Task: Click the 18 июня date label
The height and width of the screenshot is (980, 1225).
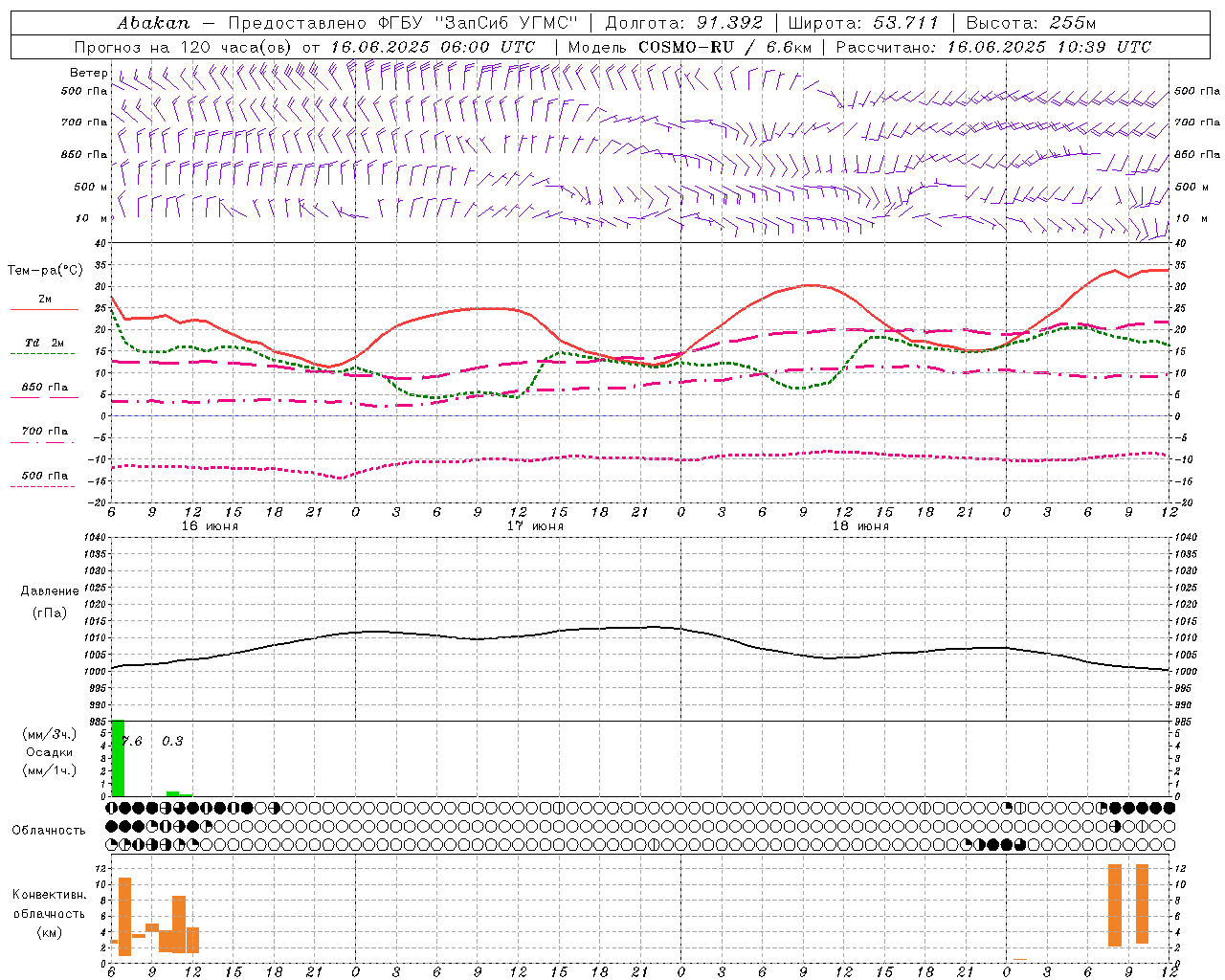Action: tap(860, 526)
